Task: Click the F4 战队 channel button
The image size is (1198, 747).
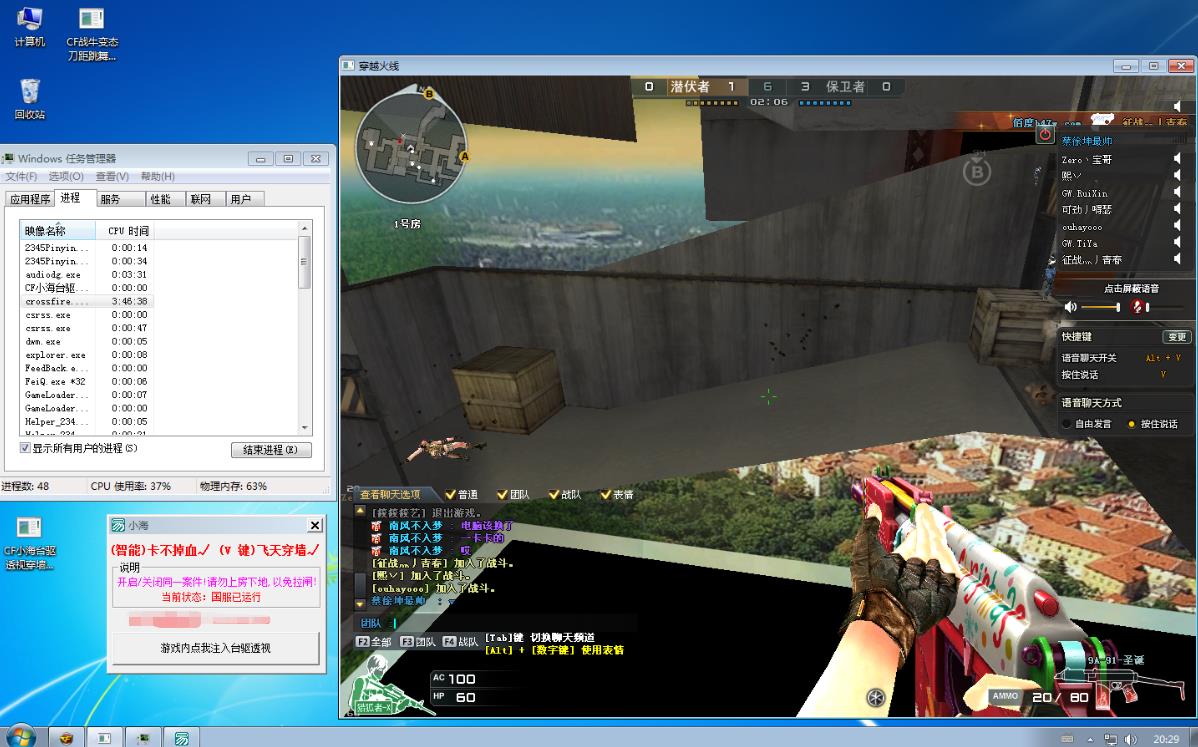Action: pyautogui.click(x=461, y=642)
